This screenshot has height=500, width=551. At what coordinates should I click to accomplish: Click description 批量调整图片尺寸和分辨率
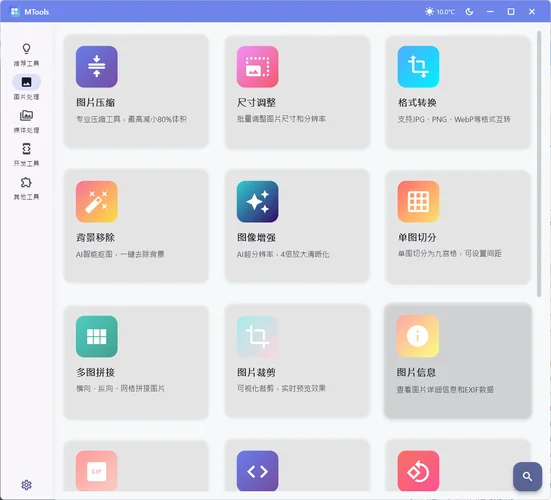pyautogui.click(x=281, y=119)
